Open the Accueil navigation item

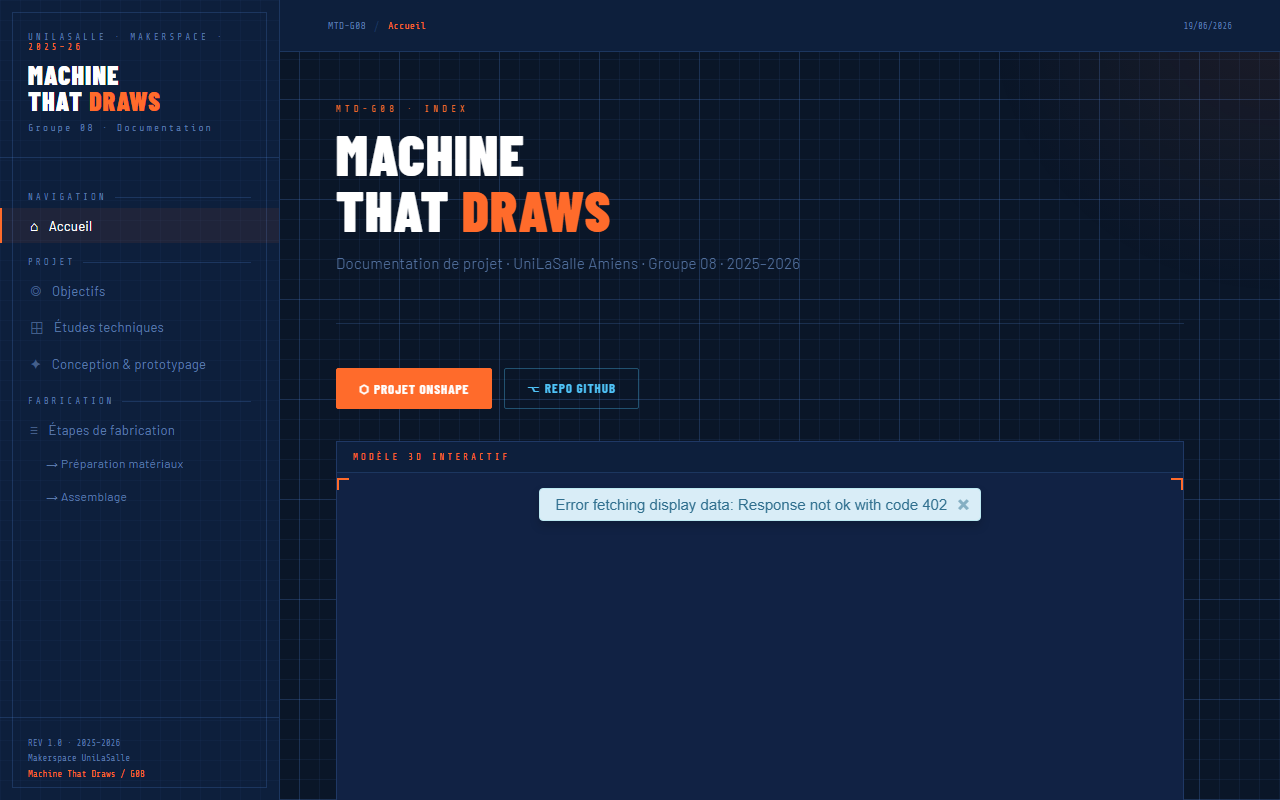pos(140,226)
